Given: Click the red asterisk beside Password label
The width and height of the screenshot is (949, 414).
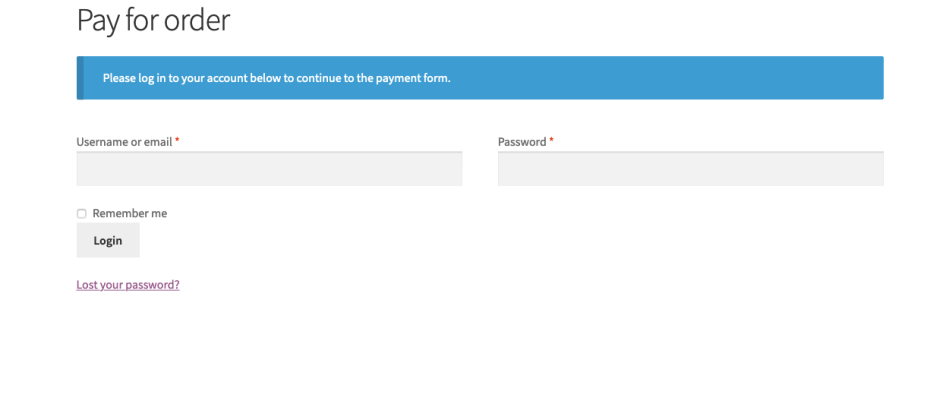Looking at the screenshot, I should (551, 141).
